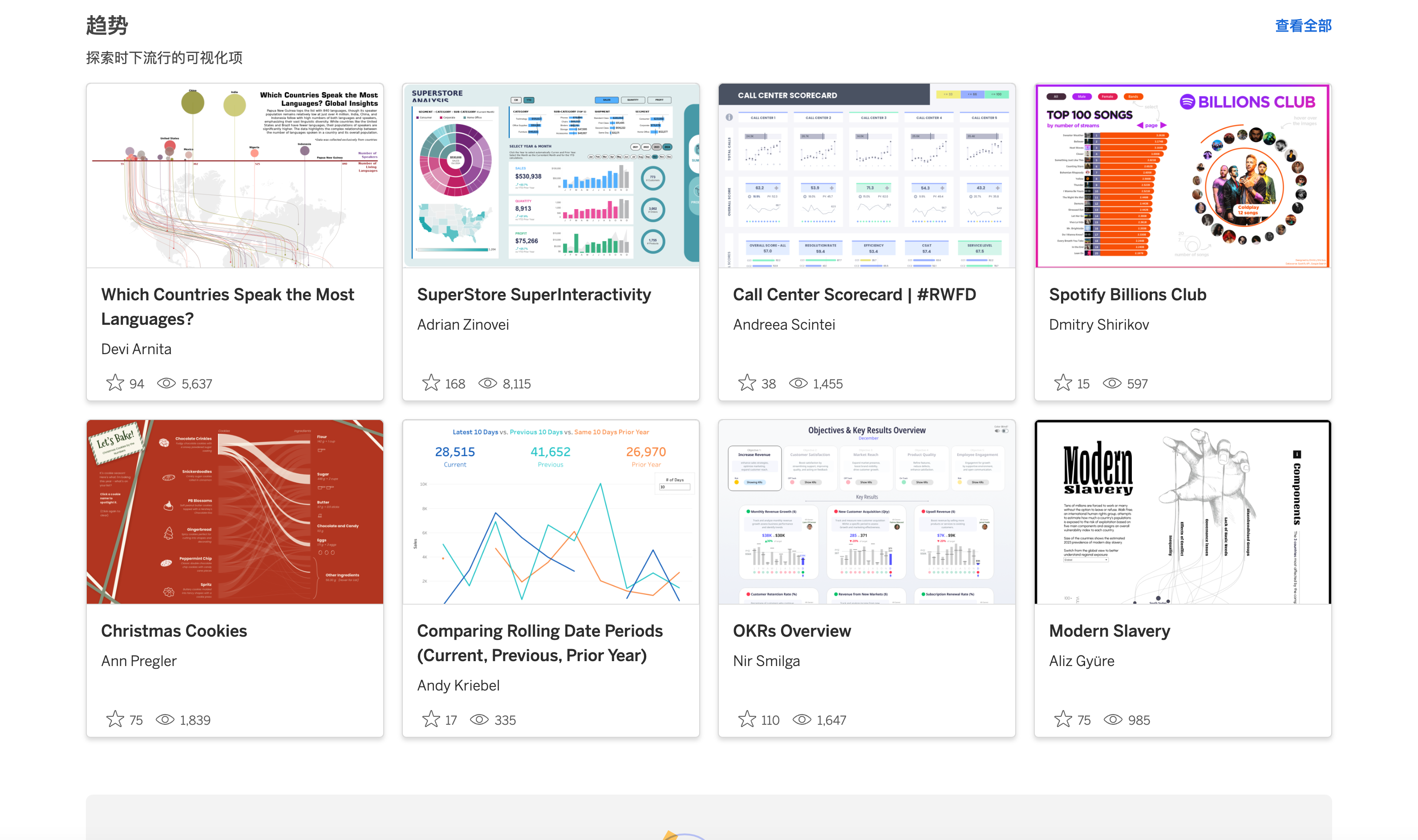Screen dimensions: 1418x840
Task: Click favorites count 168
Action: click(x=454, y=384)
